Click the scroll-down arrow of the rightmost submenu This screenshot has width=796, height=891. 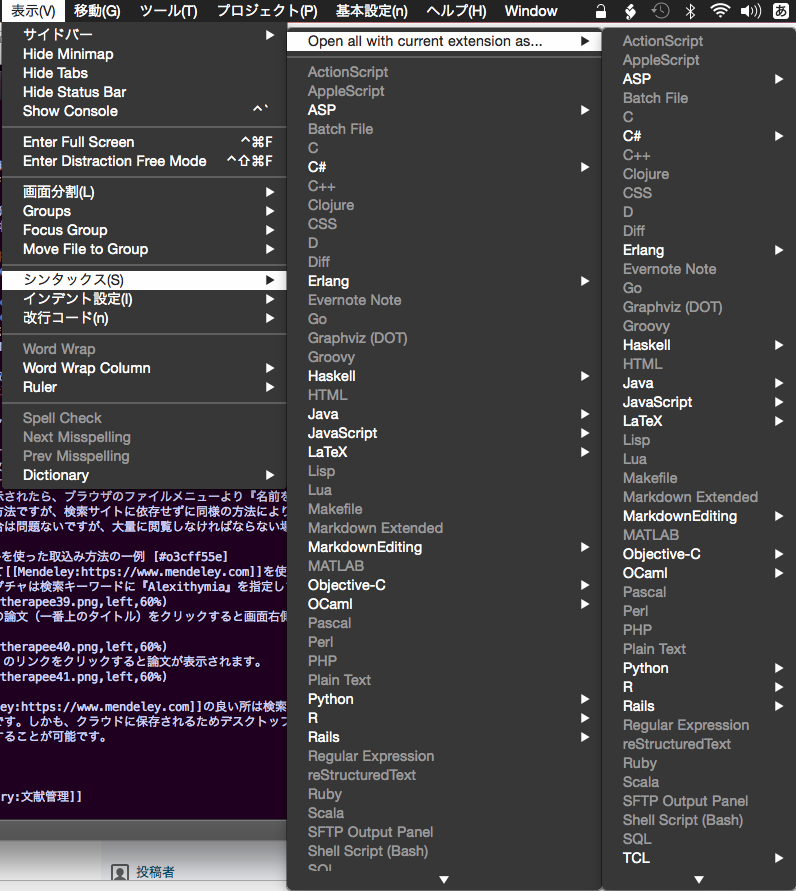699,880
